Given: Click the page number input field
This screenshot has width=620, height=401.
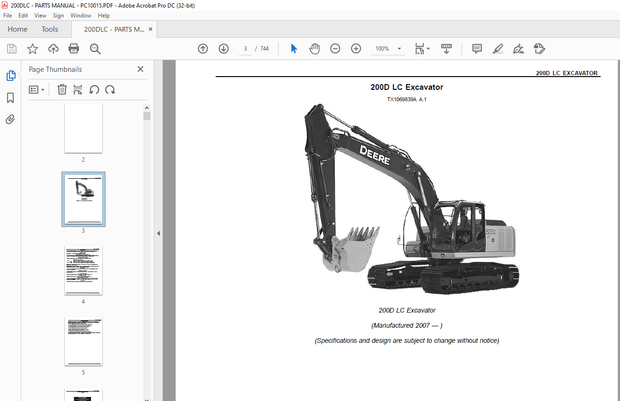Looking at the screenshot, I should (x=245, y=49).
